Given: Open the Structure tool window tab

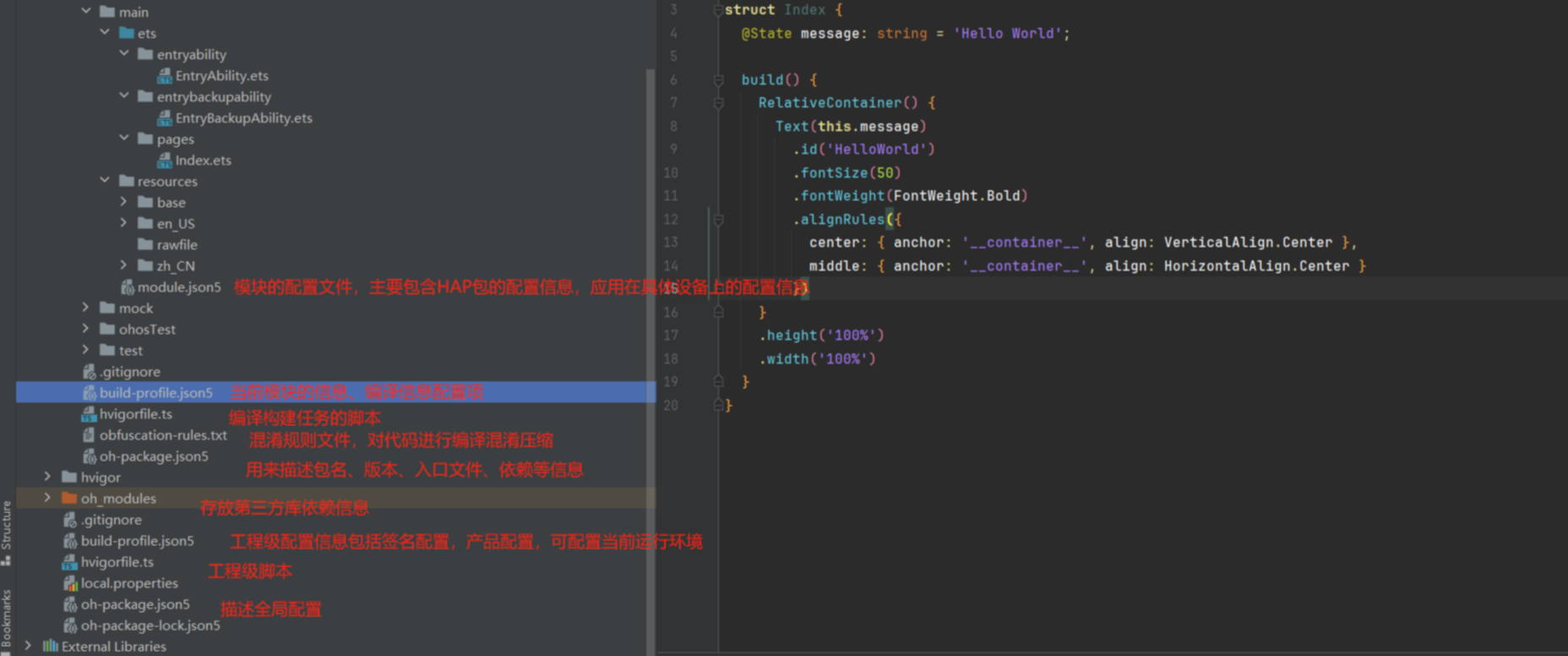Looking at the screenshot, I should click(7, 533).
